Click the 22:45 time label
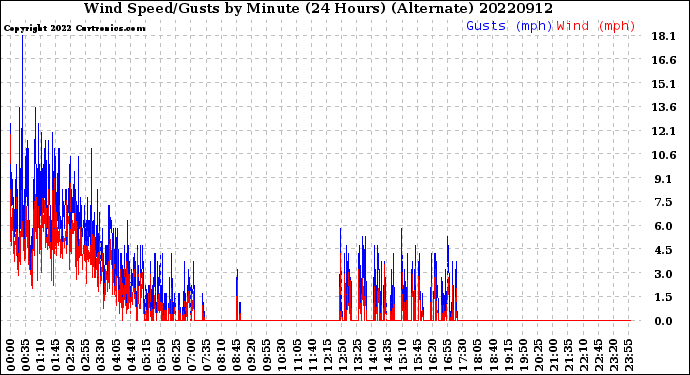Viewport: 690px width, 375px height. (599, 355)
